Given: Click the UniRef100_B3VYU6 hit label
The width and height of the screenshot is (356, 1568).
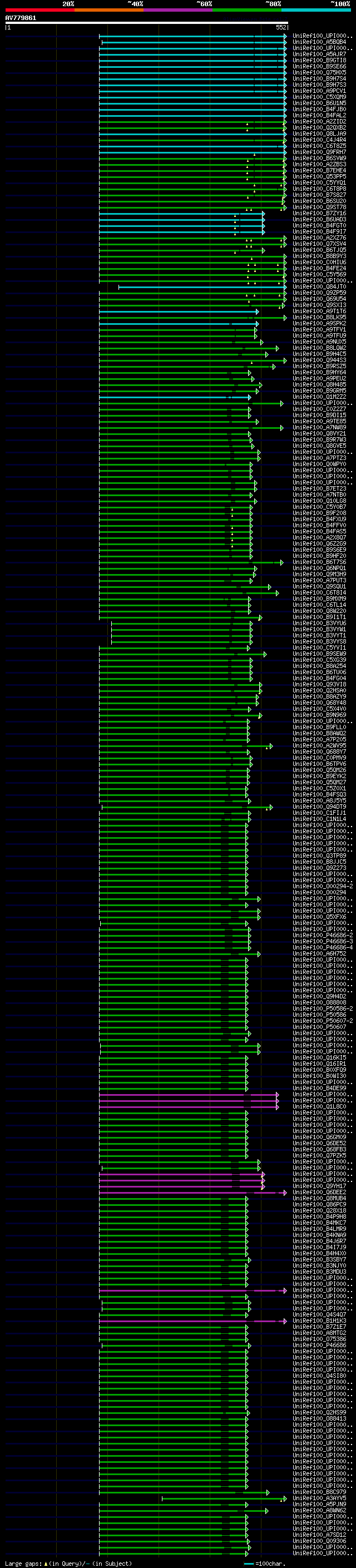Looking at the screenshot, I should tap(319, 624).
